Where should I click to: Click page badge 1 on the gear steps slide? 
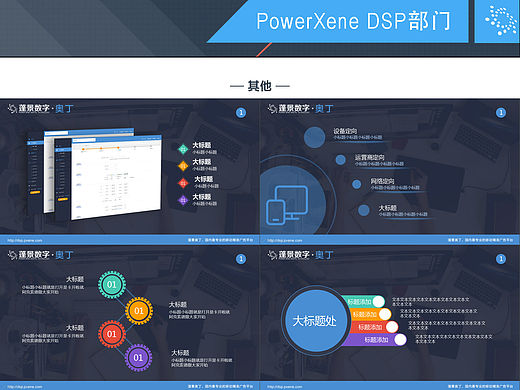(241, 259)
